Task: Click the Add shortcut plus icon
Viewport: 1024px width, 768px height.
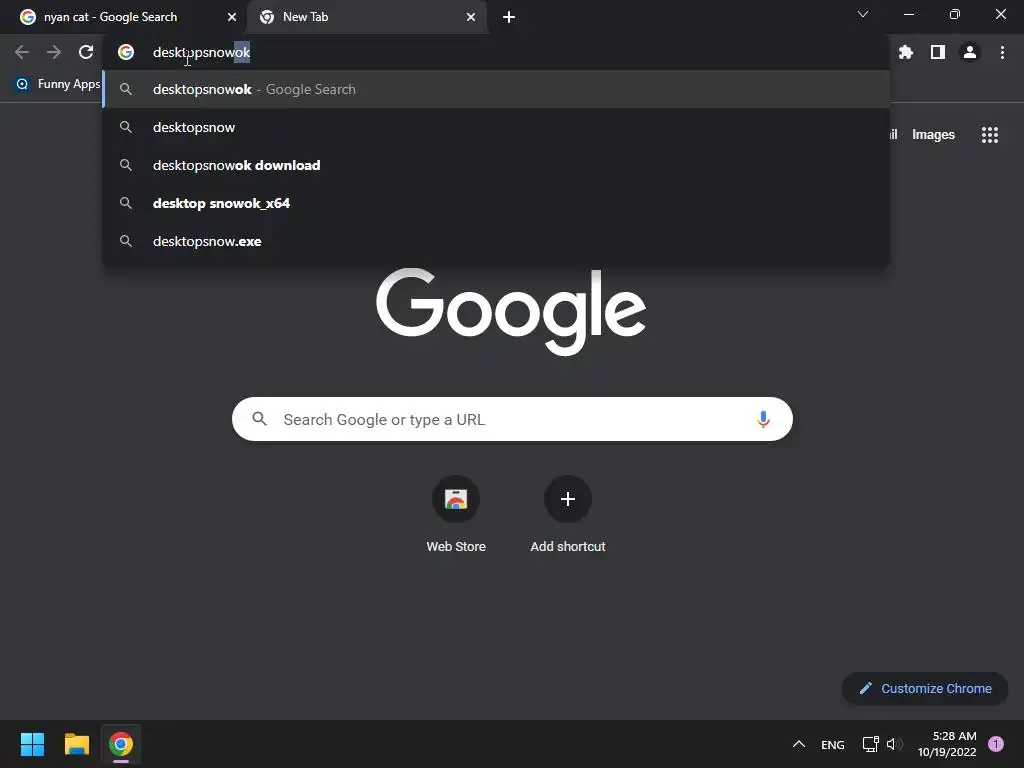Action: point(568,499)
